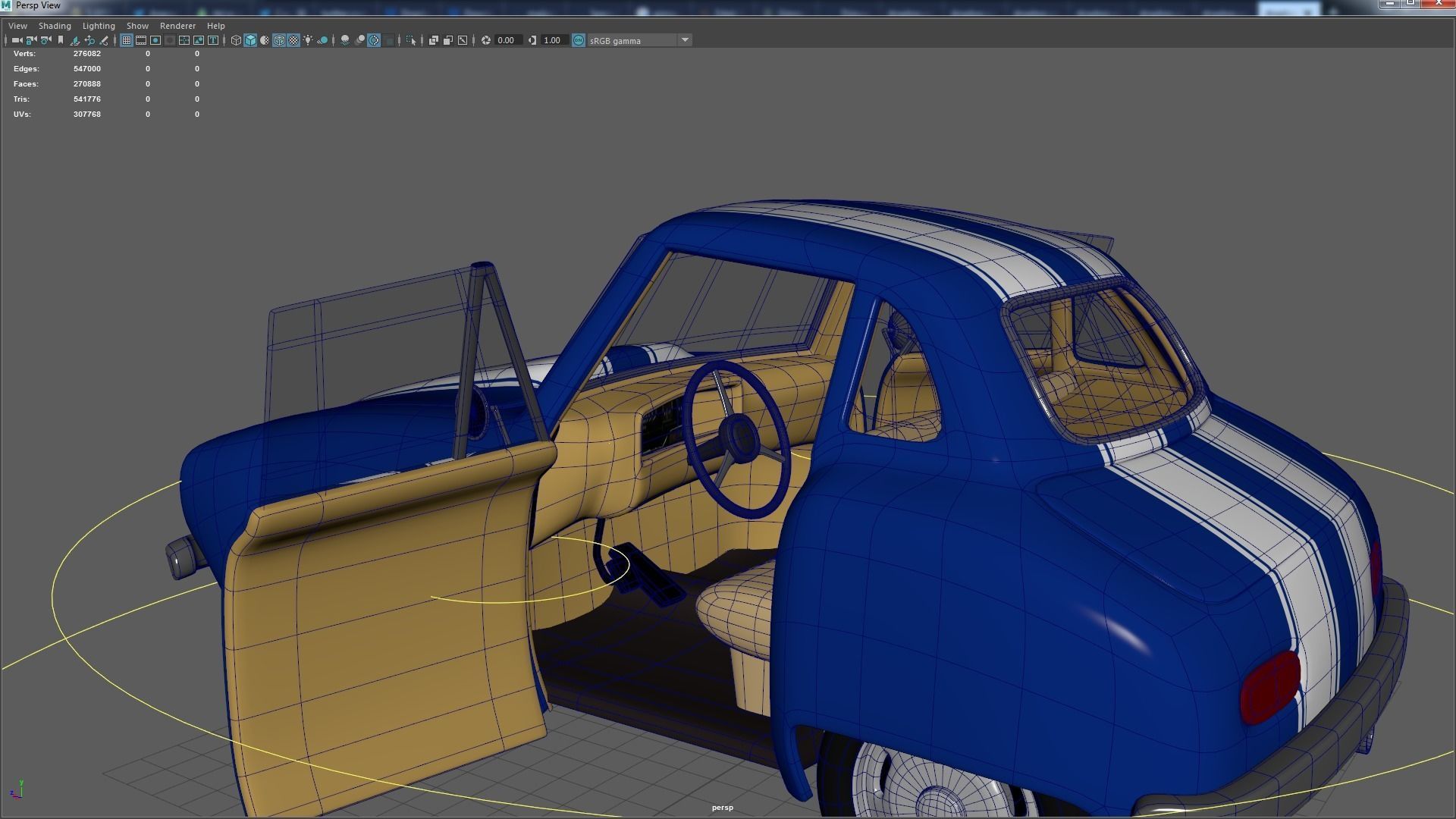Click the Bookmarks icon
This screenshot has height=819, width=1456.
(61, 40)
